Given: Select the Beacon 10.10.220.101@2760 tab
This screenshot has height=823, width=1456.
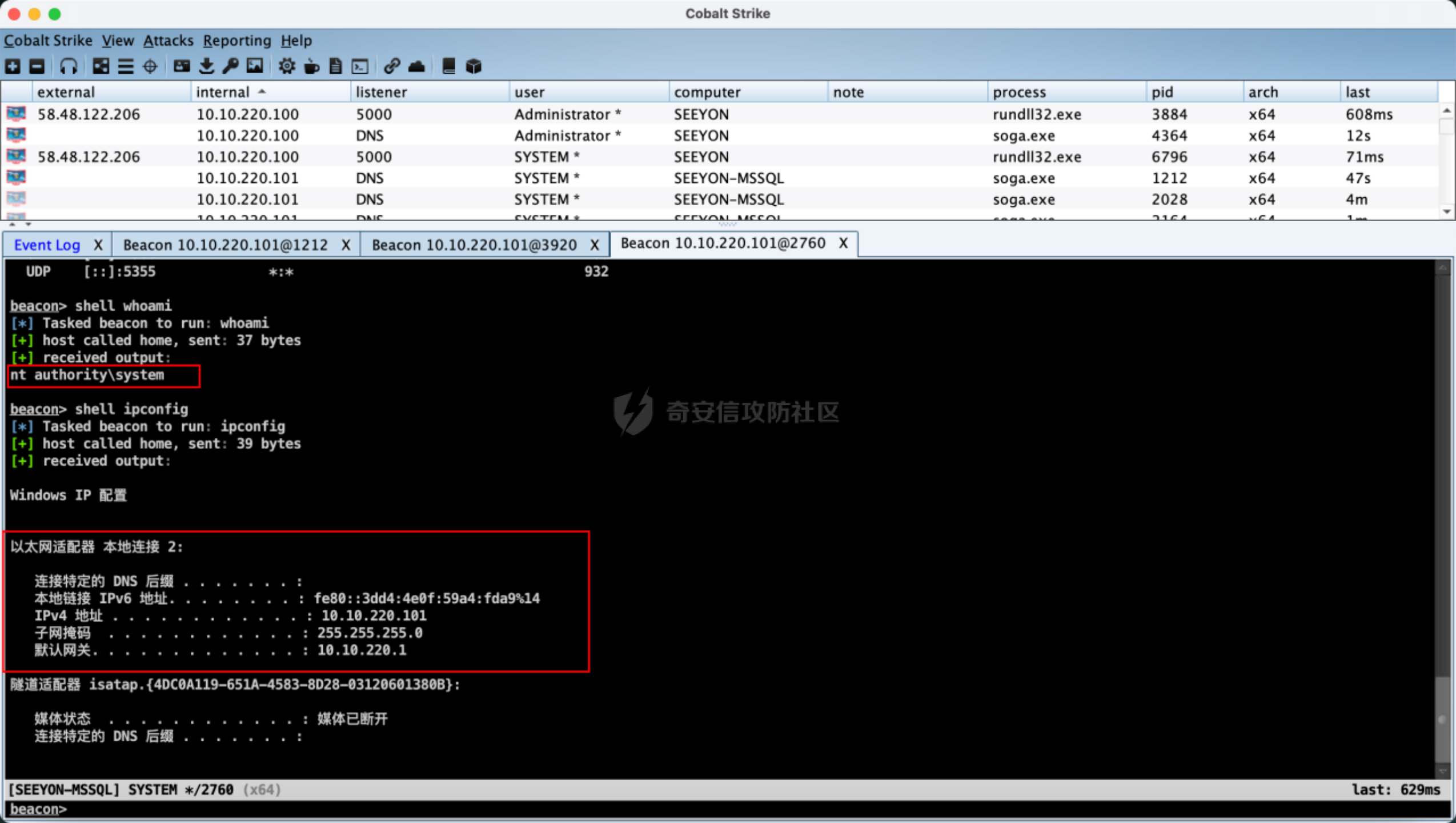Looking at the screenshot, I should 723,243.
